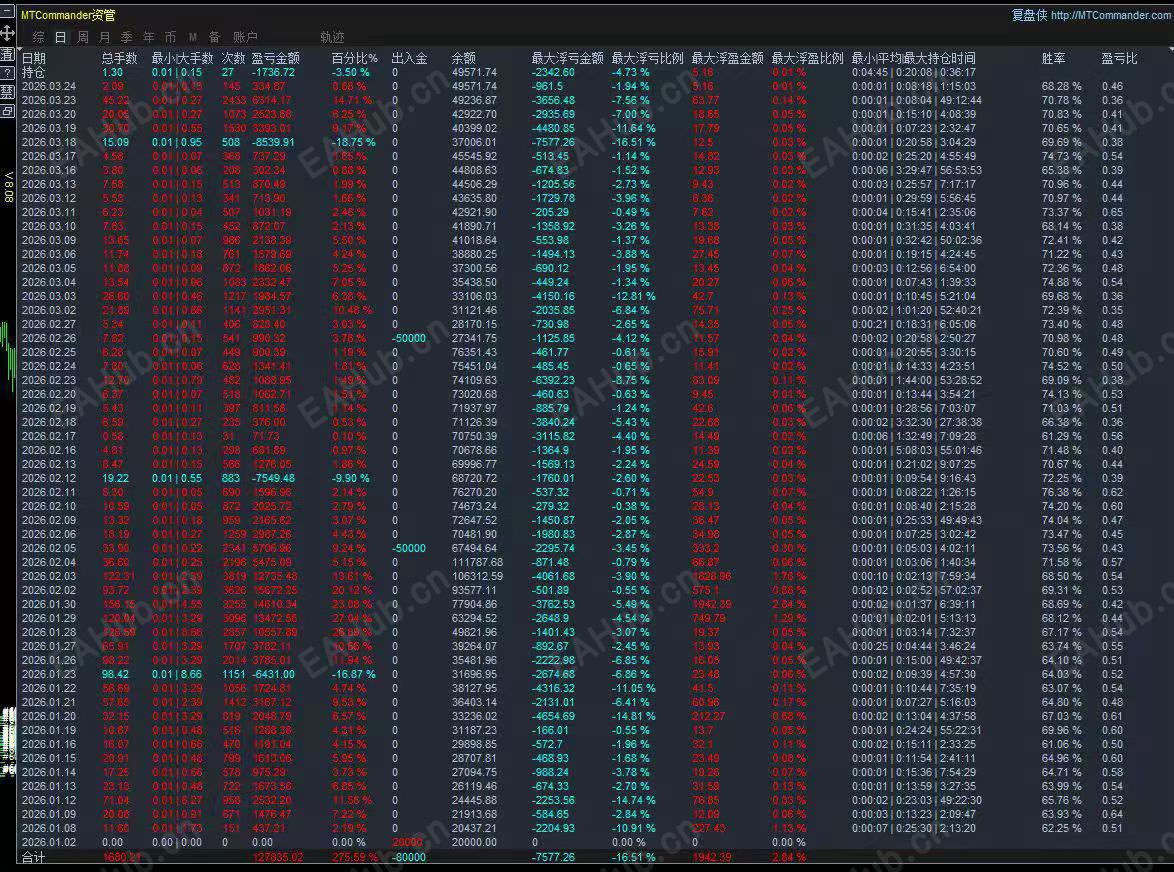Click win rate 68.28 %
The width and height of the screenshot is (1174, 872).
coord(1062,86)
